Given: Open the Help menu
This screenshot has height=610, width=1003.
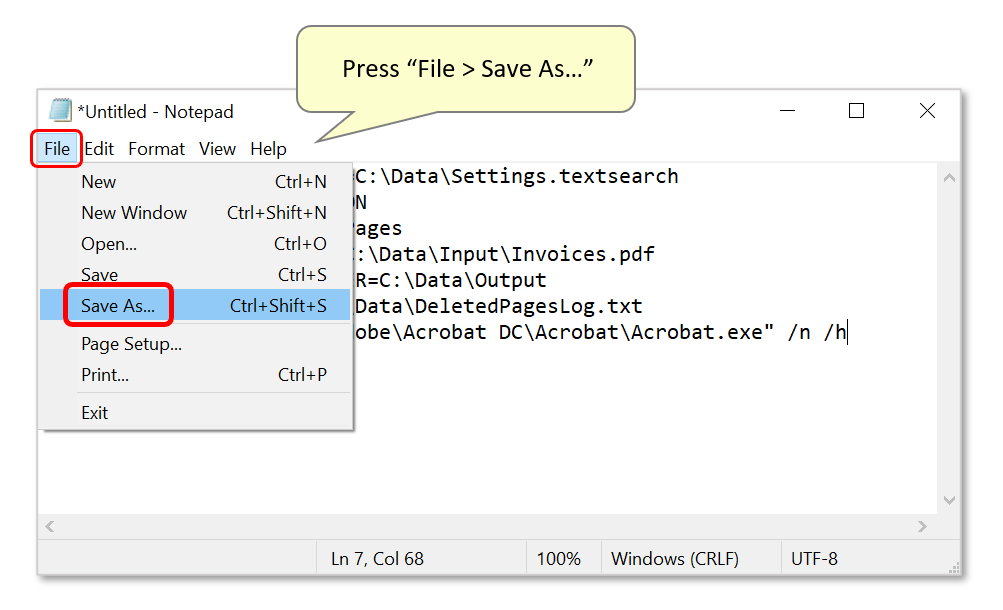Looking at the screenshot, I should tap(268, 148).
